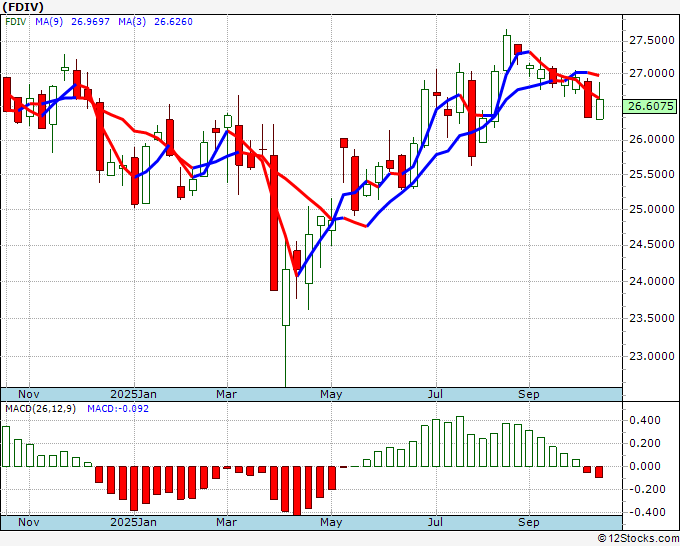Click the MACD(26,12,9) indicator label
The height and width of the screenshot is (546, 680).
40,409
